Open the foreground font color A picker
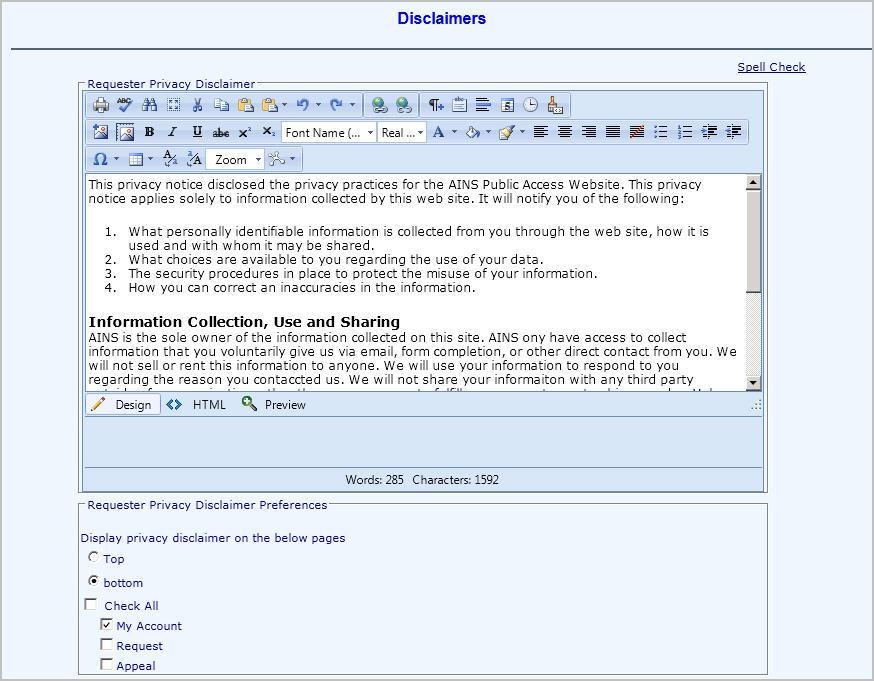The image size is (874, 681). click(x=439, y=132)
